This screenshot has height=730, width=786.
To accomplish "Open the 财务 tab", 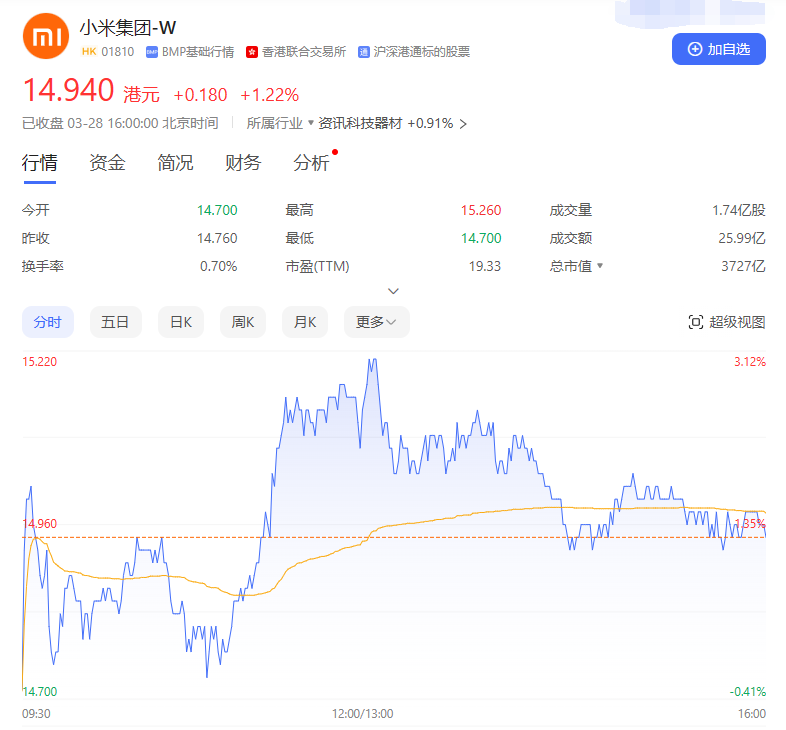I will 243,163.
